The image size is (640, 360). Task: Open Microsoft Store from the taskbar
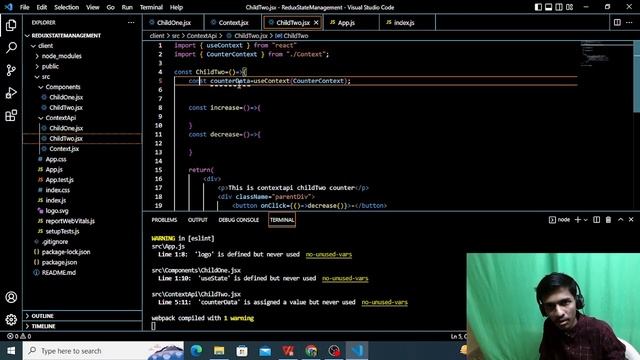pyautogui.click(x=242, y=351)
